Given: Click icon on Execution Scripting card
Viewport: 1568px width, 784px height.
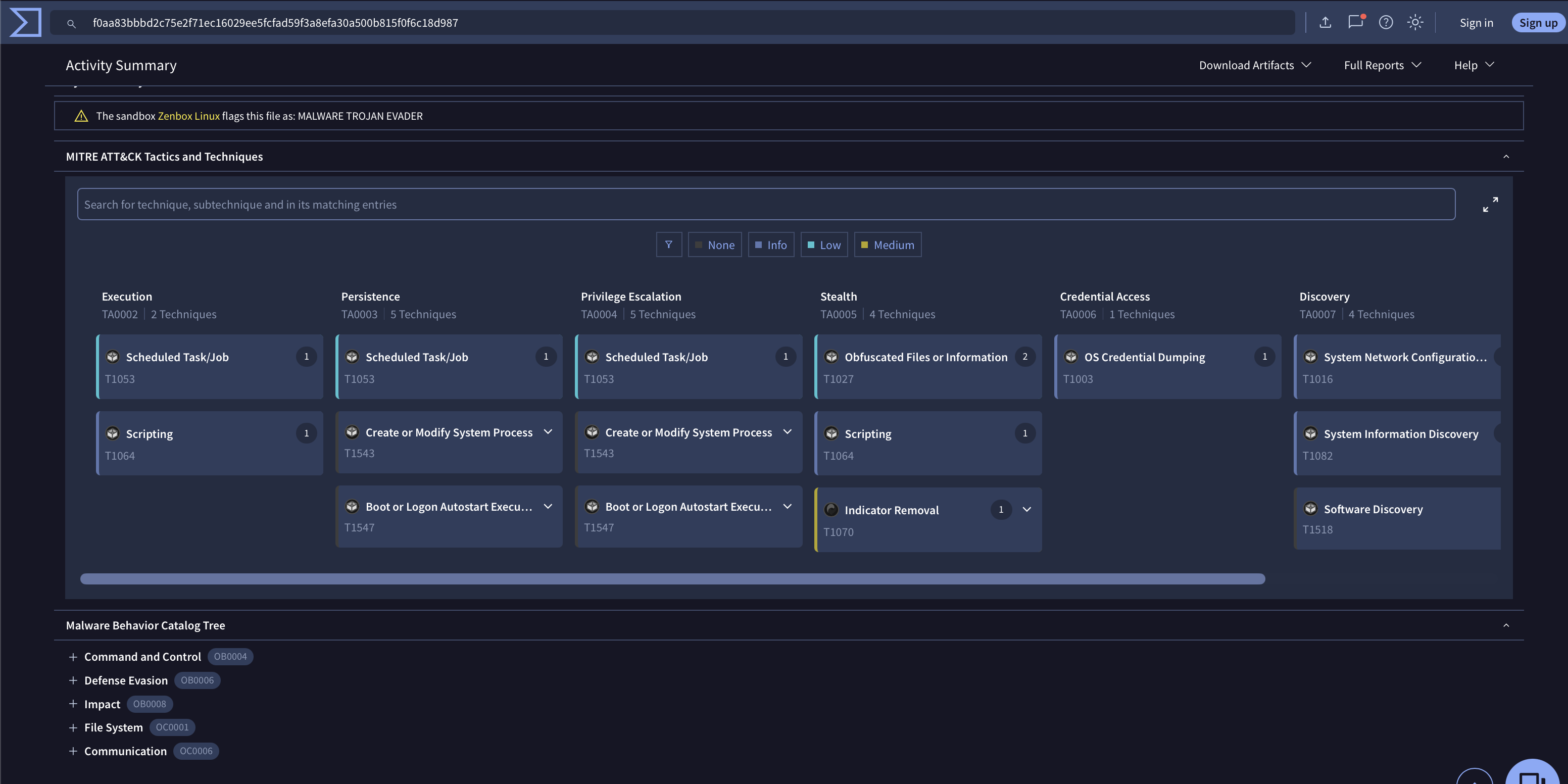Looking at the screenshot, I should coord(113,433).
